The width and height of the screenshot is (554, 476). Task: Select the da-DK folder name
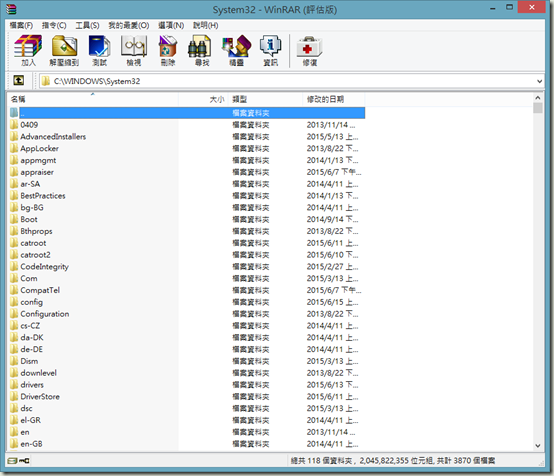(32, 337)
